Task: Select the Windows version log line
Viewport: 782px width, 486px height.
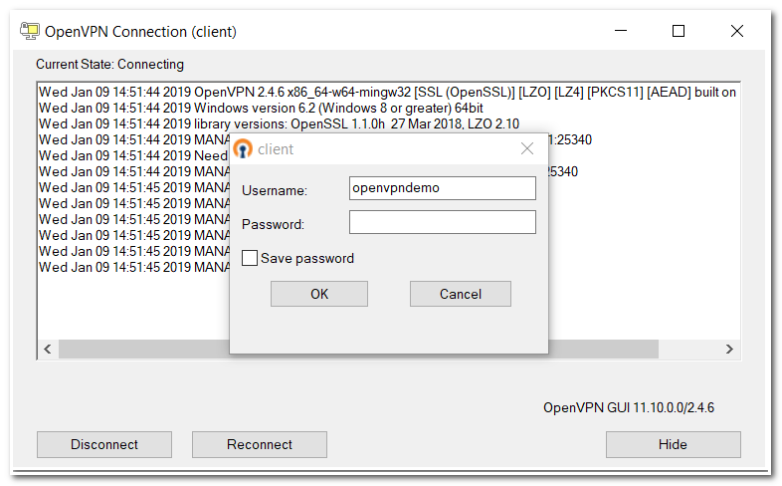Action: pos(261,108)
